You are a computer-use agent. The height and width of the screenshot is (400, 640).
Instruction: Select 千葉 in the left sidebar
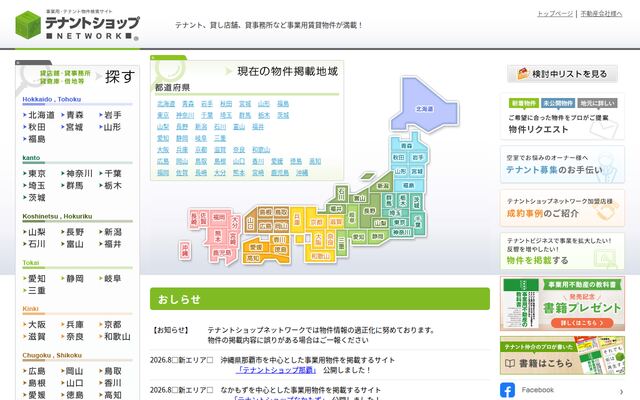point(113,173)
